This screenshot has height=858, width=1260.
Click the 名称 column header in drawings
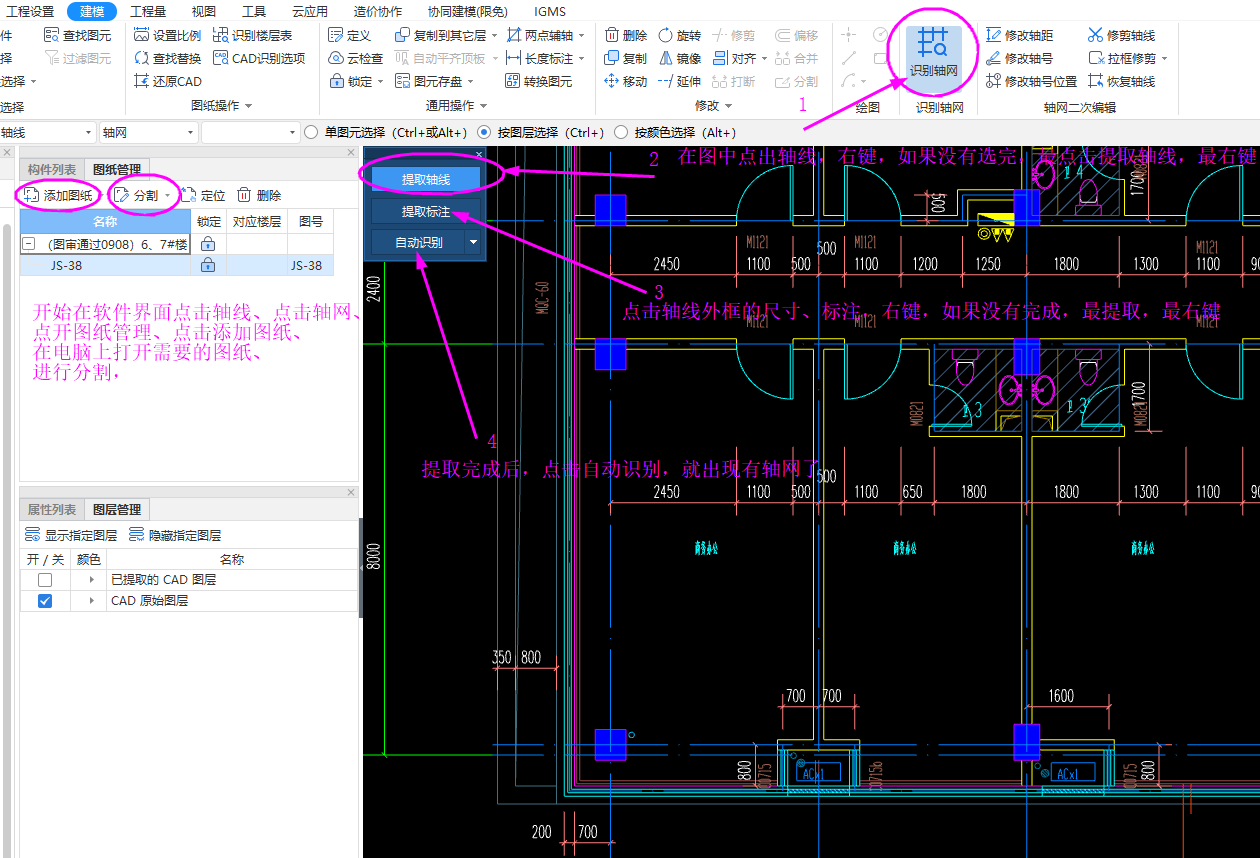[105, 221]
